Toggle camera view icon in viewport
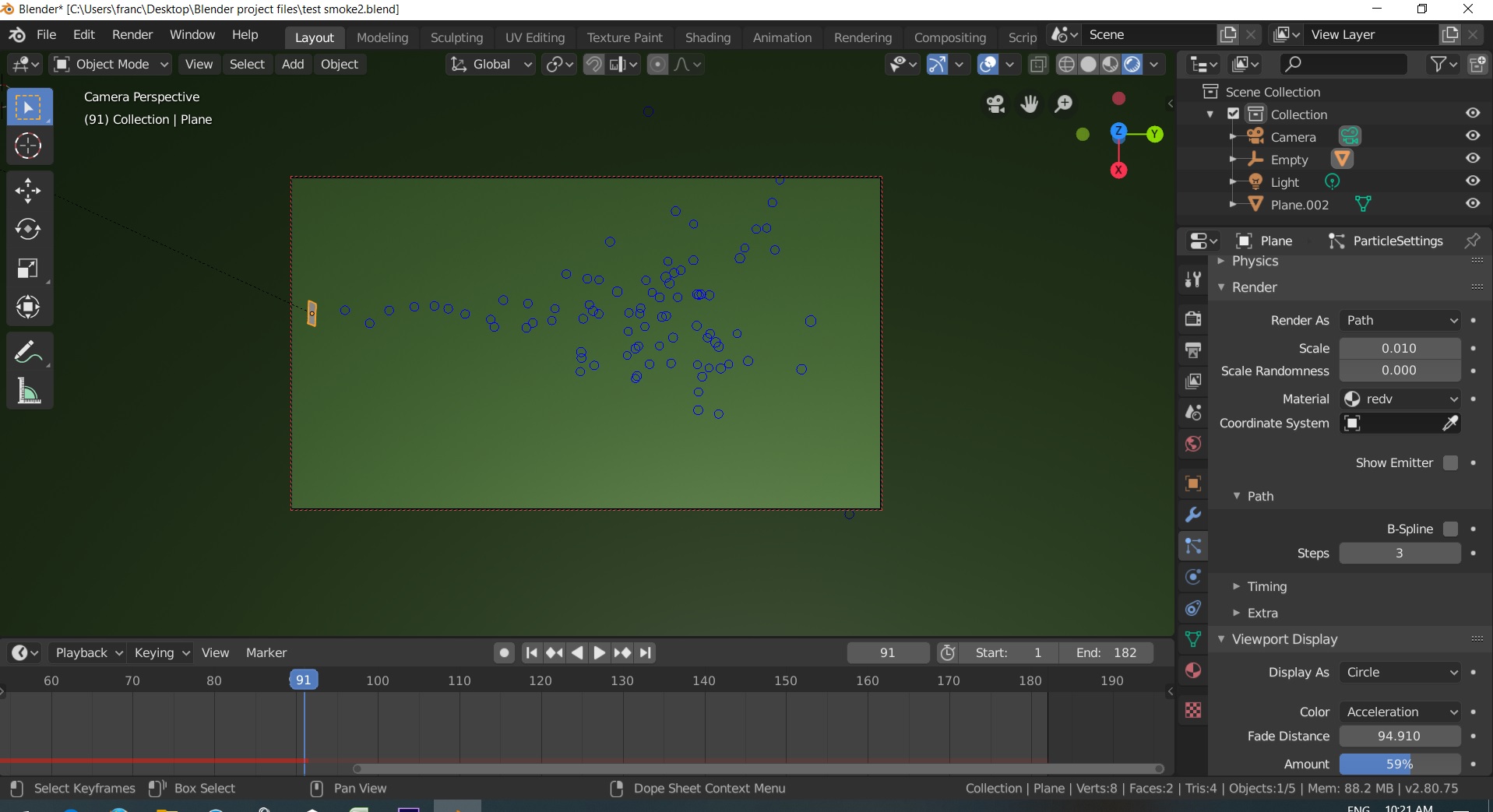 (x=995, y=104)
